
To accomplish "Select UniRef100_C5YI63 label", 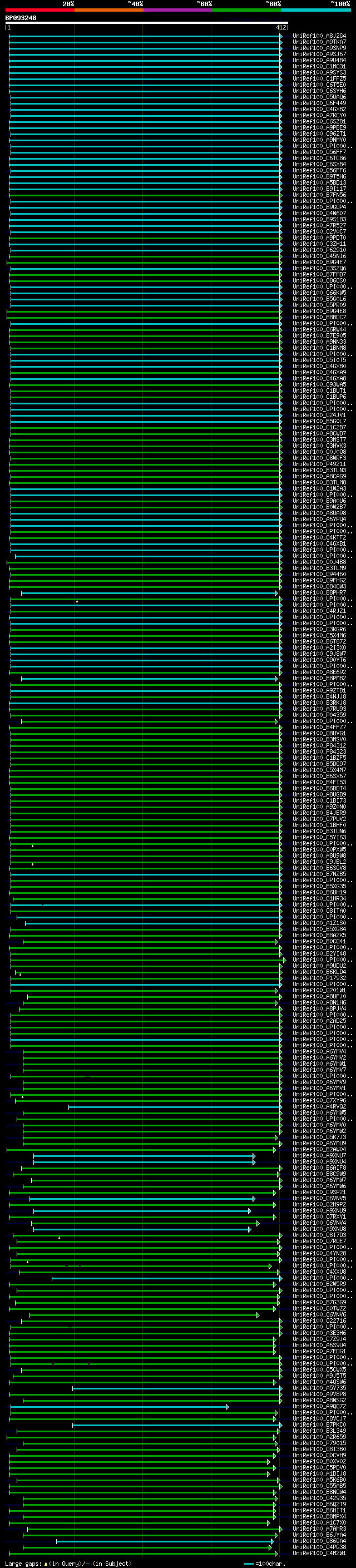I will 319,838.
